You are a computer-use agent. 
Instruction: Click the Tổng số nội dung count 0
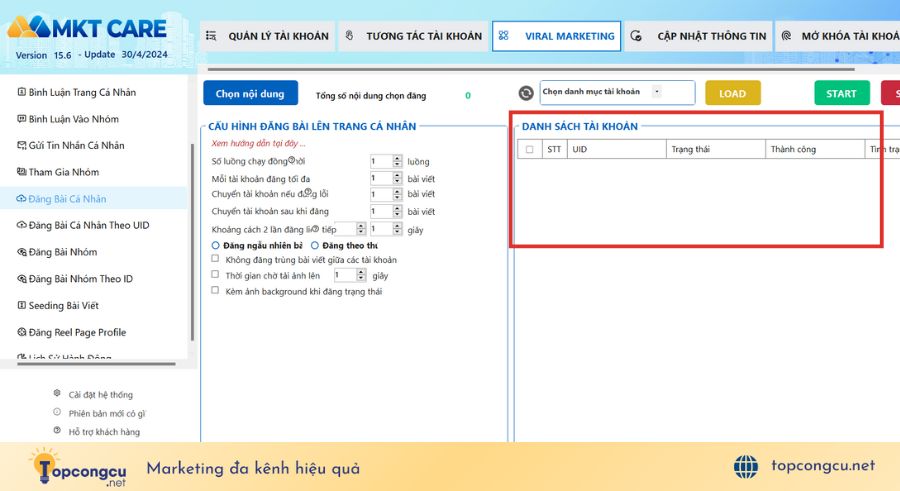click(x=468, y=95)
